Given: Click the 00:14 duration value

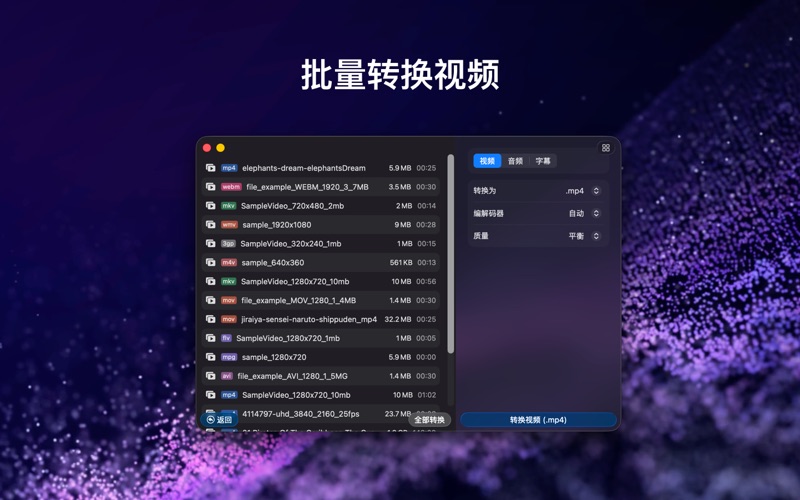Looking at the screenshot, I should click(x=427, y=206).
